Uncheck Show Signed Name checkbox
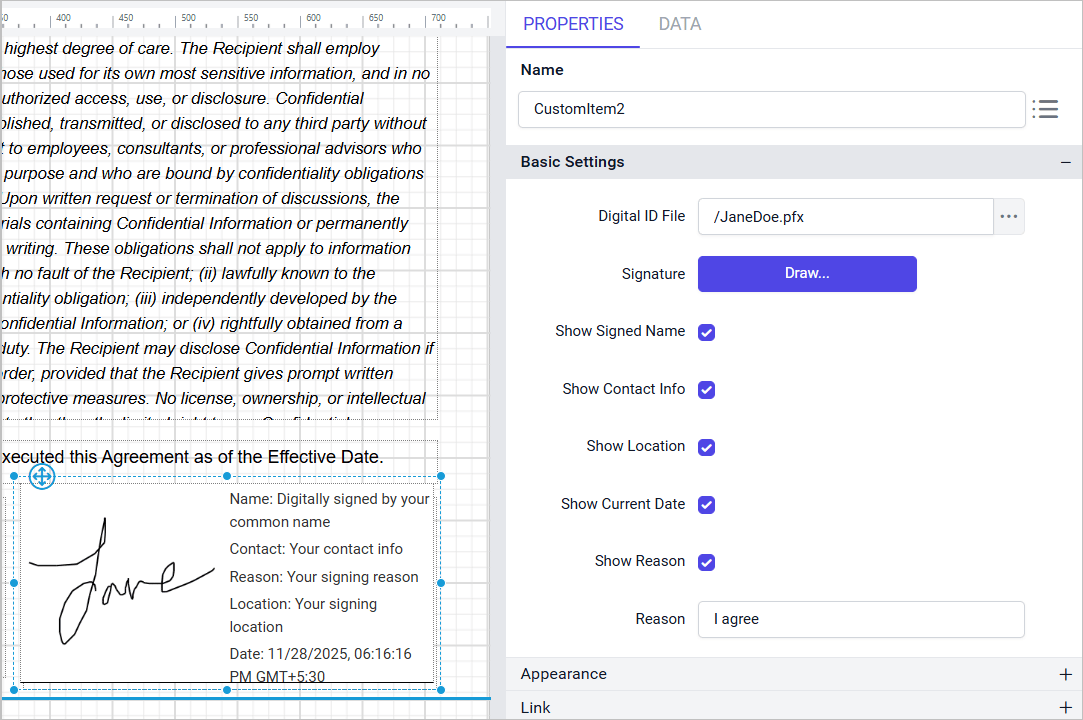 706,332
